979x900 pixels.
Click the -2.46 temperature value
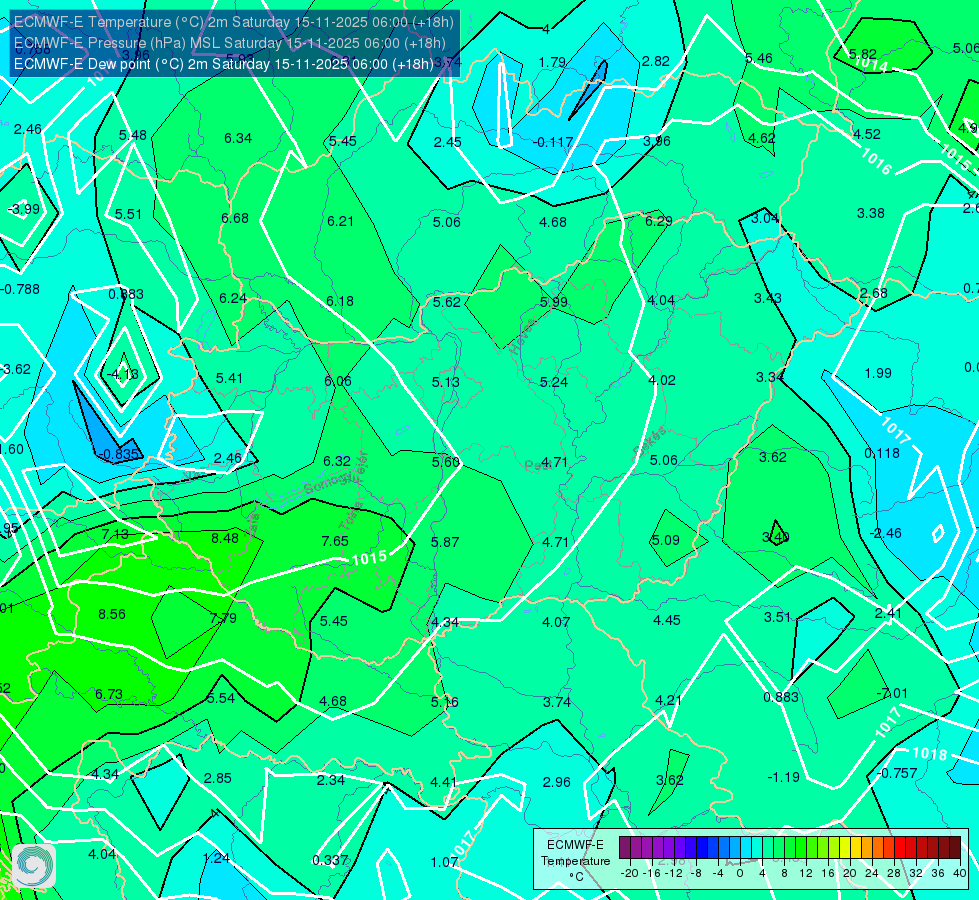885,533
